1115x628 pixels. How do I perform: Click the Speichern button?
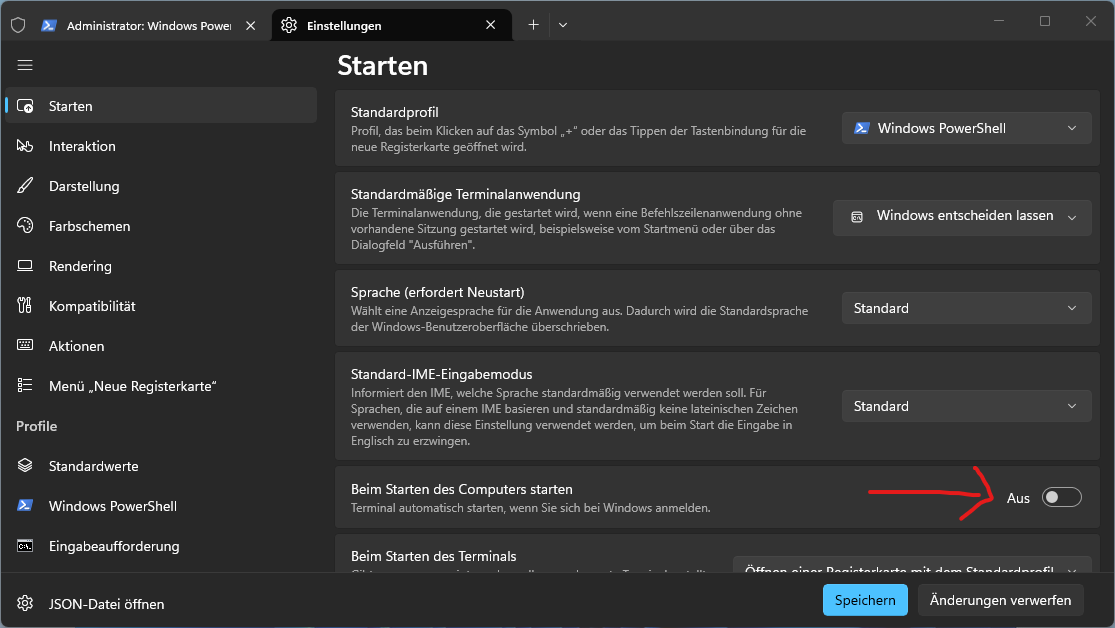tap(864, 600)
